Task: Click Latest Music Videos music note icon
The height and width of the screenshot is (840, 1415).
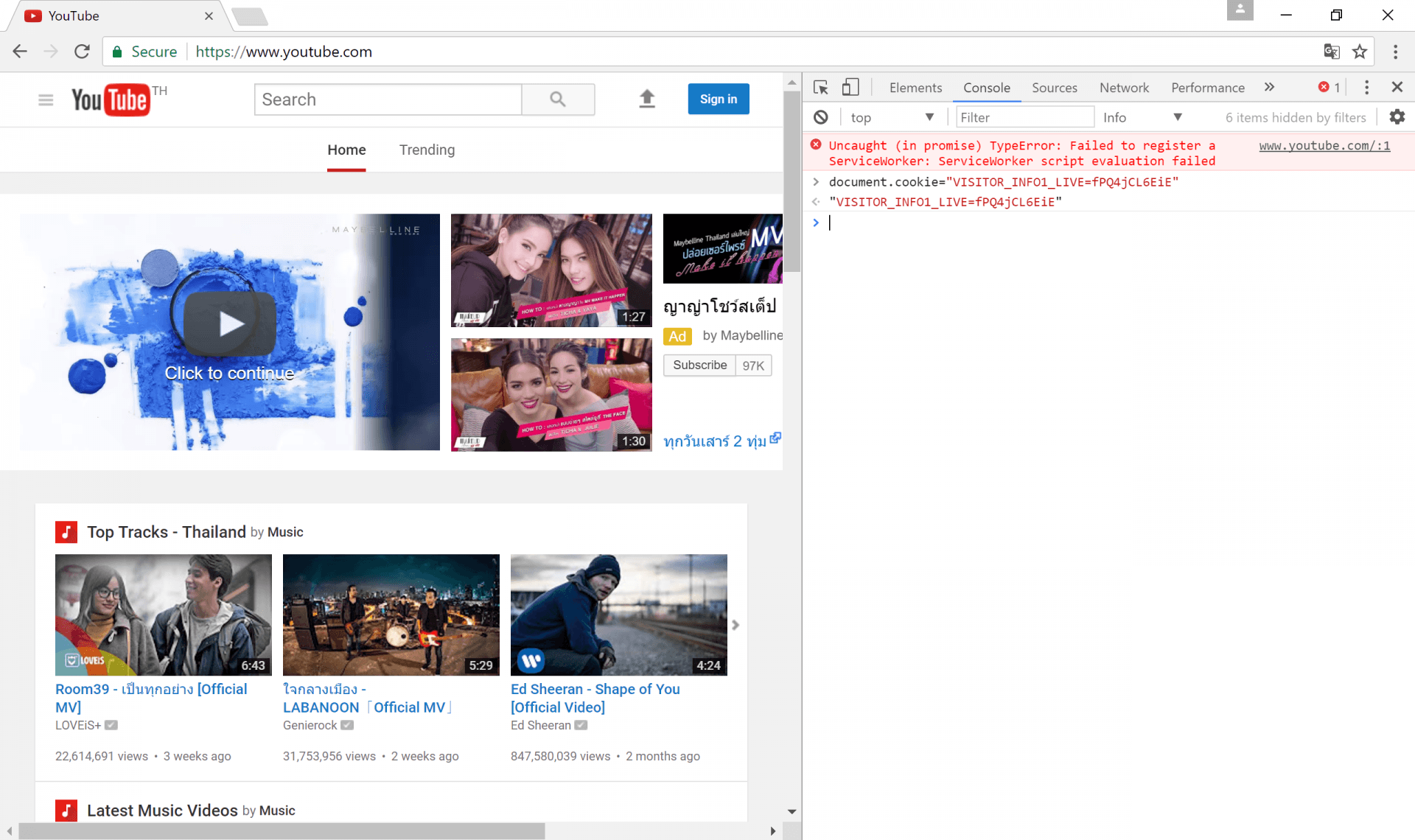Action: (x=66, y=811)
